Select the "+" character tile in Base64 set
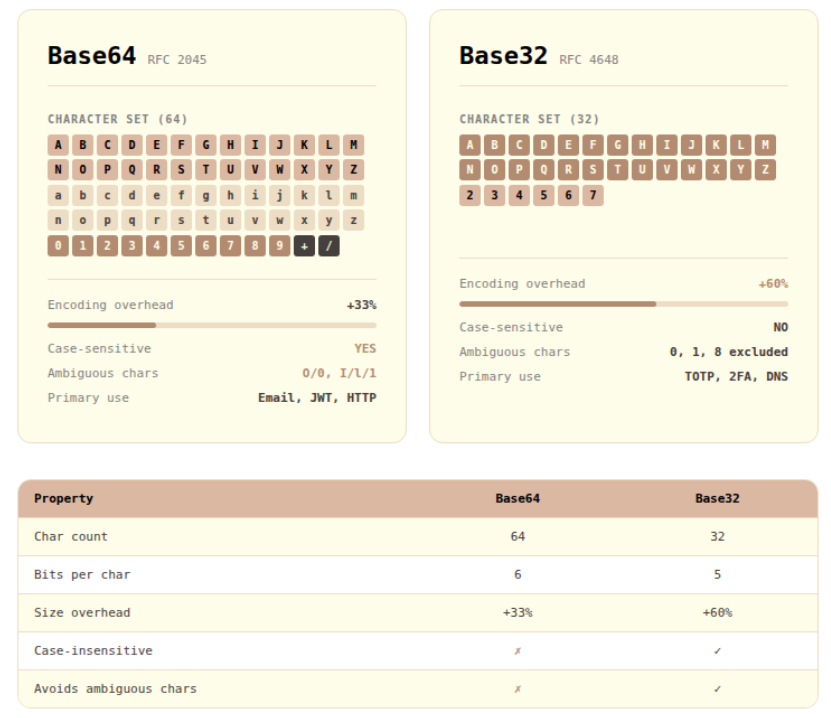The width and height of the screenshot is (831, 718). 303,245
